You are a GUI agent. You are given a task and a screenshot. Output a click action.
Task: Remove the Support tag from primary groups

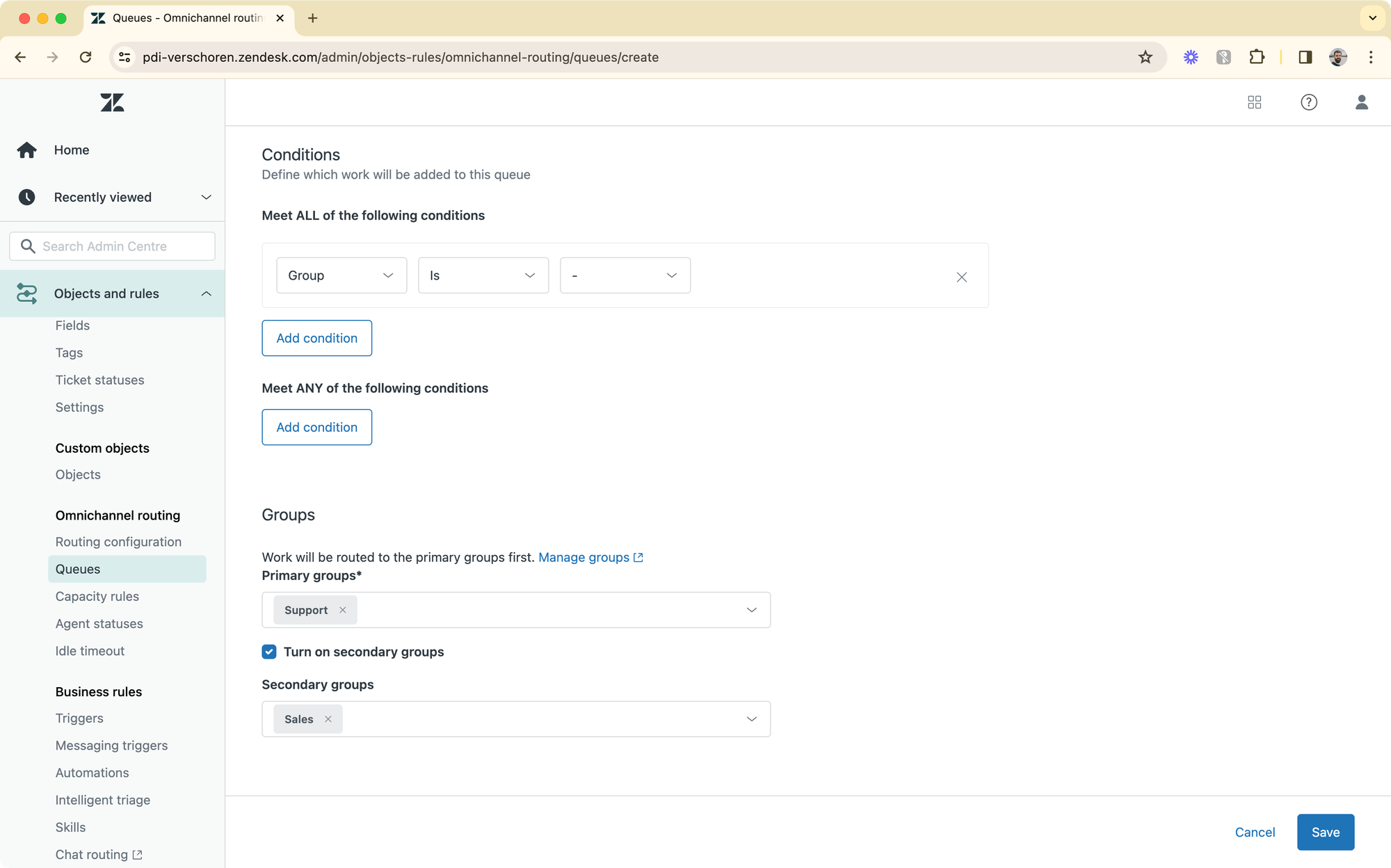tap(342, 610)
